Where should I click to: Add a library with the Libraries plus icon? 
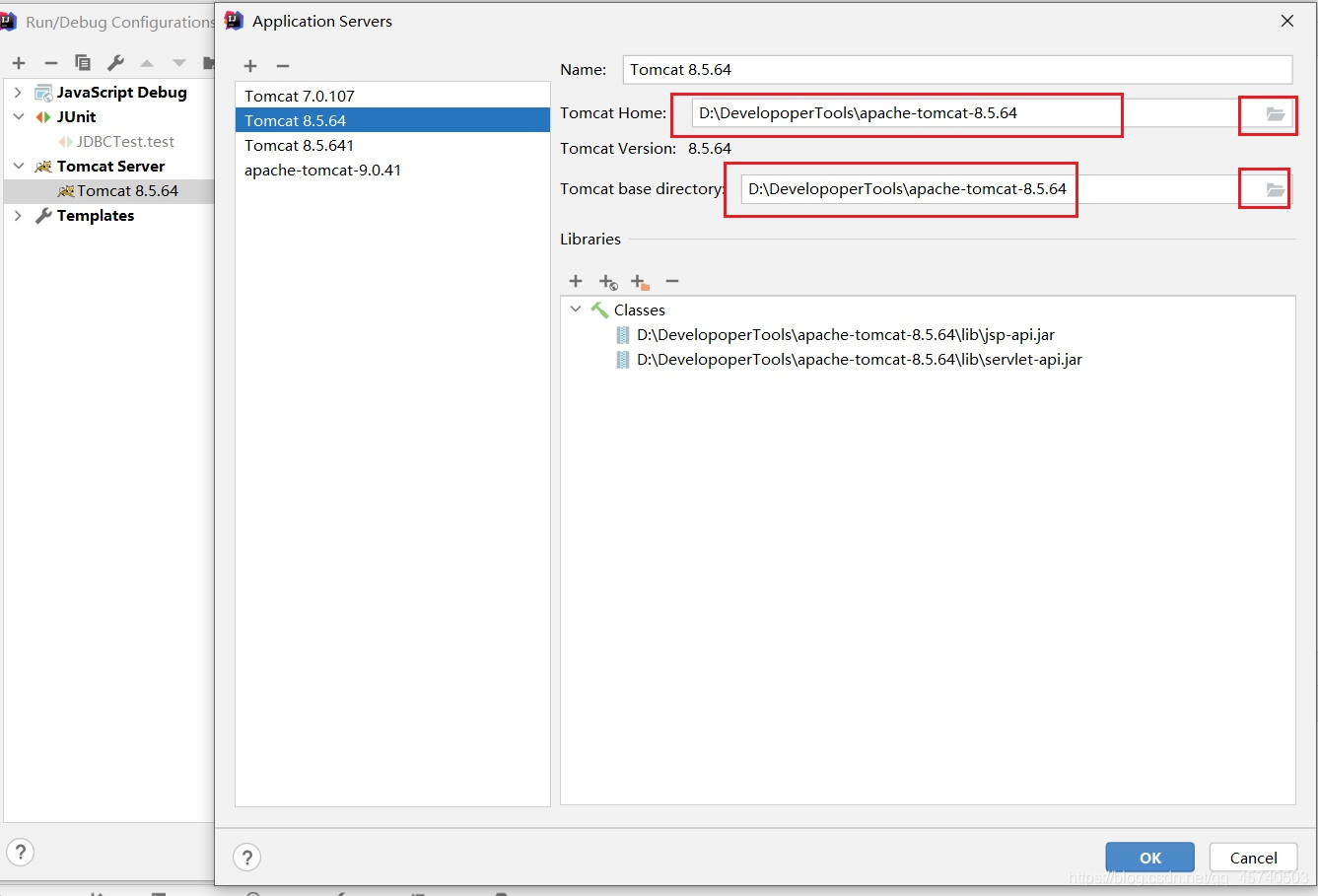click(576, 281)
